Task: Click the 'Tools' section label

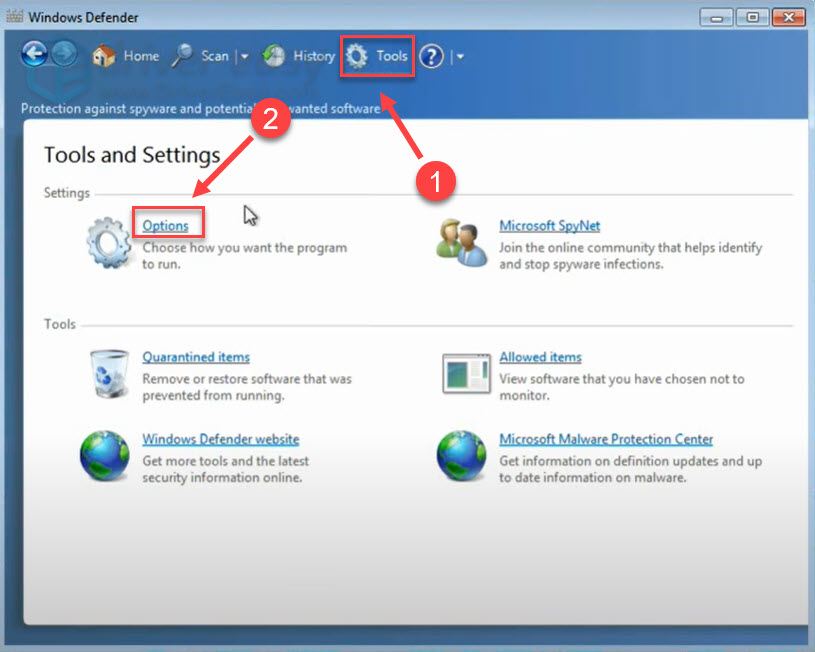Action: (x=60, y=324)
